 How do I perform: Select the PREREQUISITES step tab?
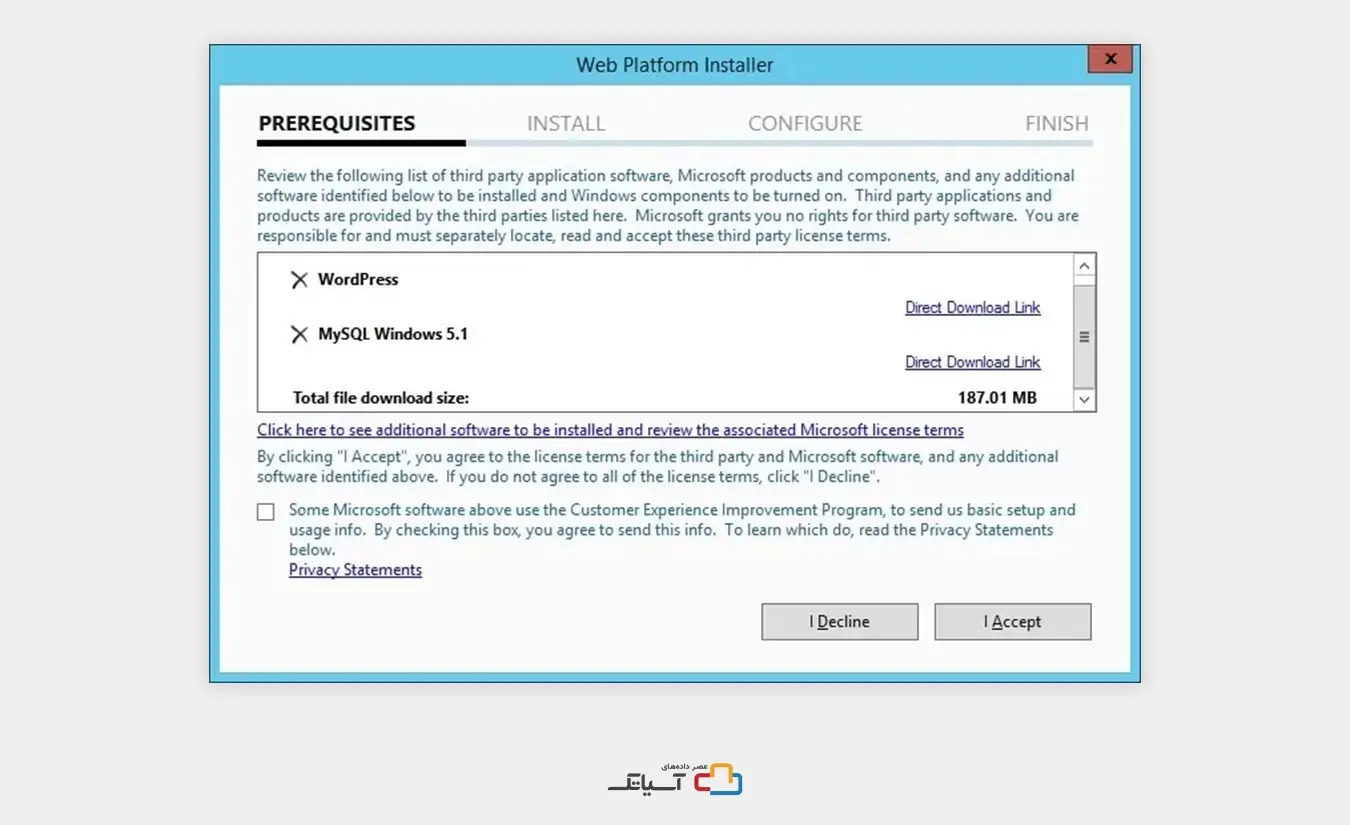pos(336,123)
